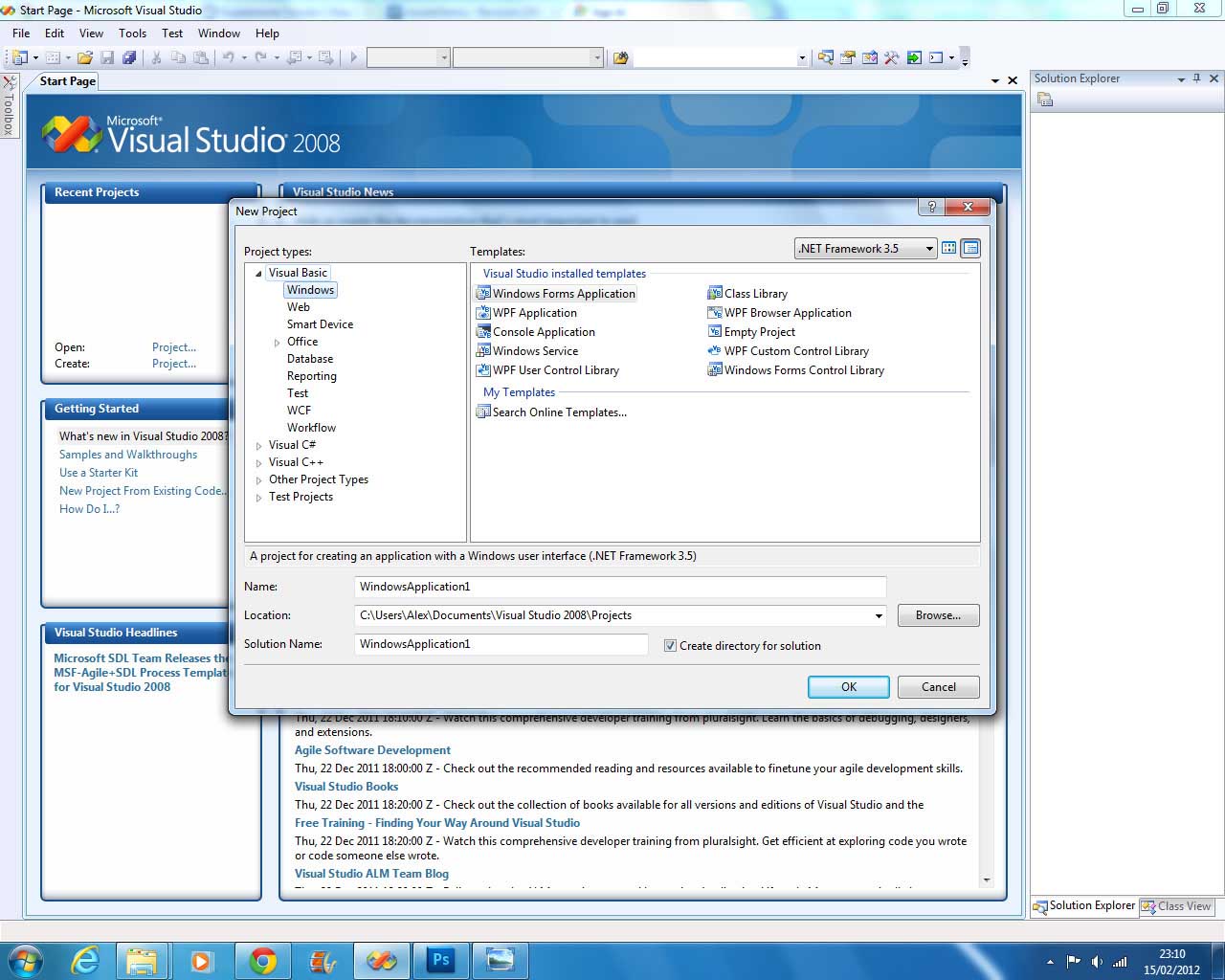Screen dimensions: 1225x980
Task: Open the collapsed Toolbox side tab
Action: pos(9,107)
